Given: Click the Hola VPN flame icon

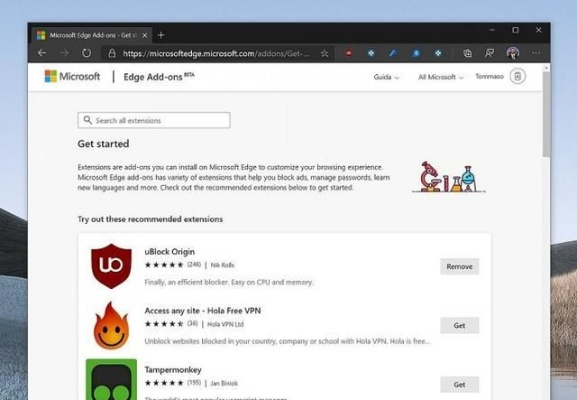Looking at the screenshot, I should [111, 326].
